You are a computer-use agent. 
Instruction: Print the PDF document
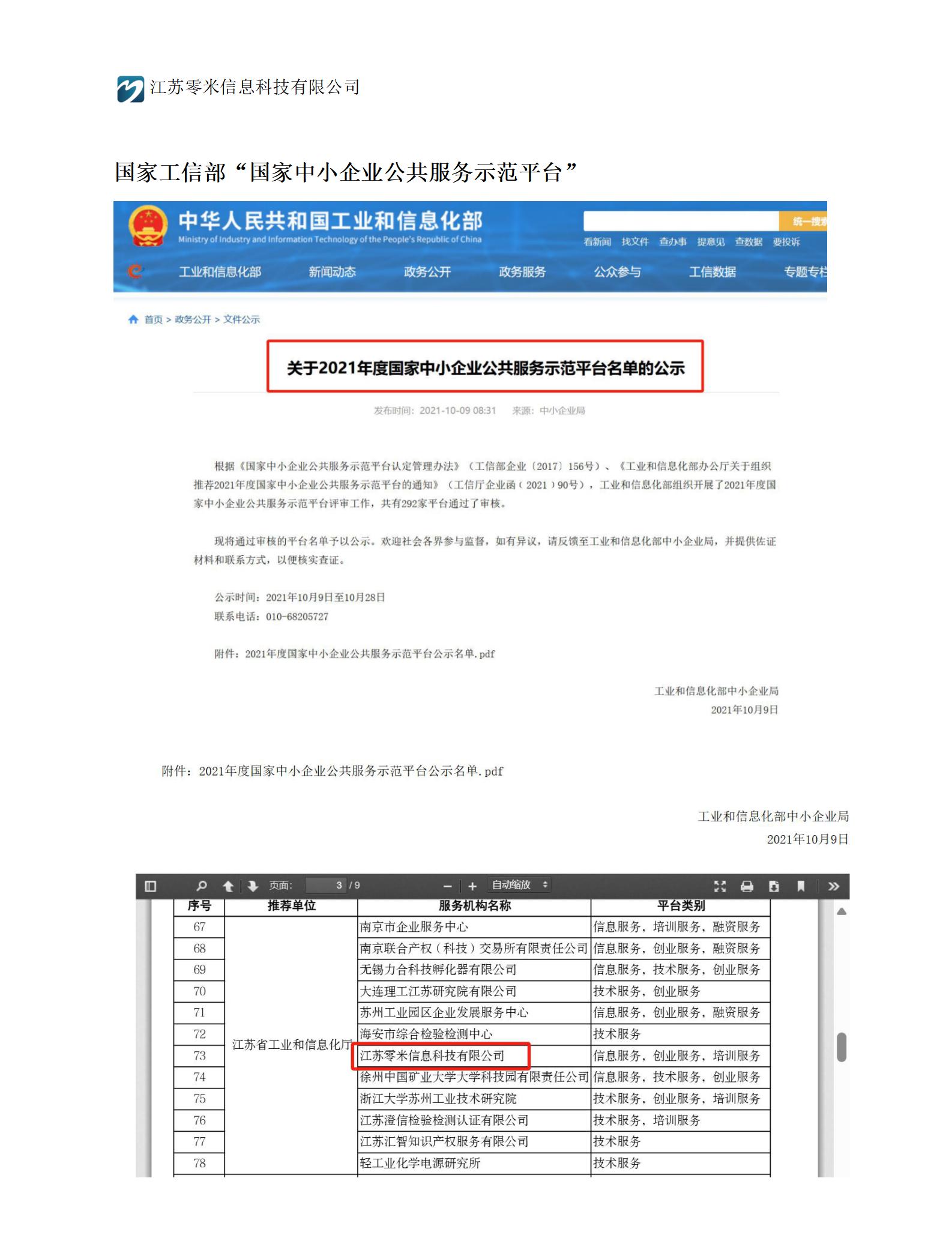(x=747, y=886)
